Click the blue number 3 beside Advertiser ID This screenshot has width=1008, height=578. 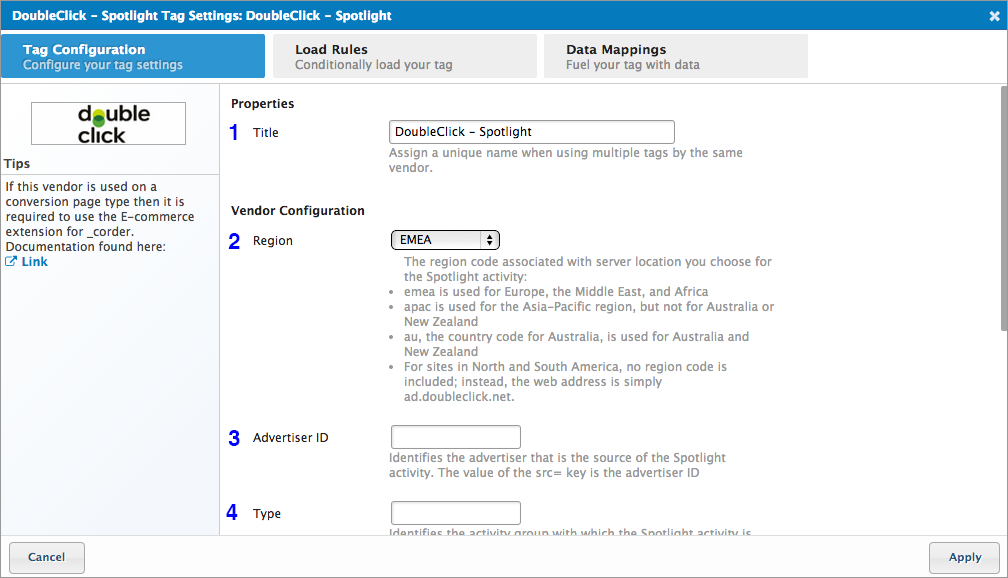tap(235, 438)
